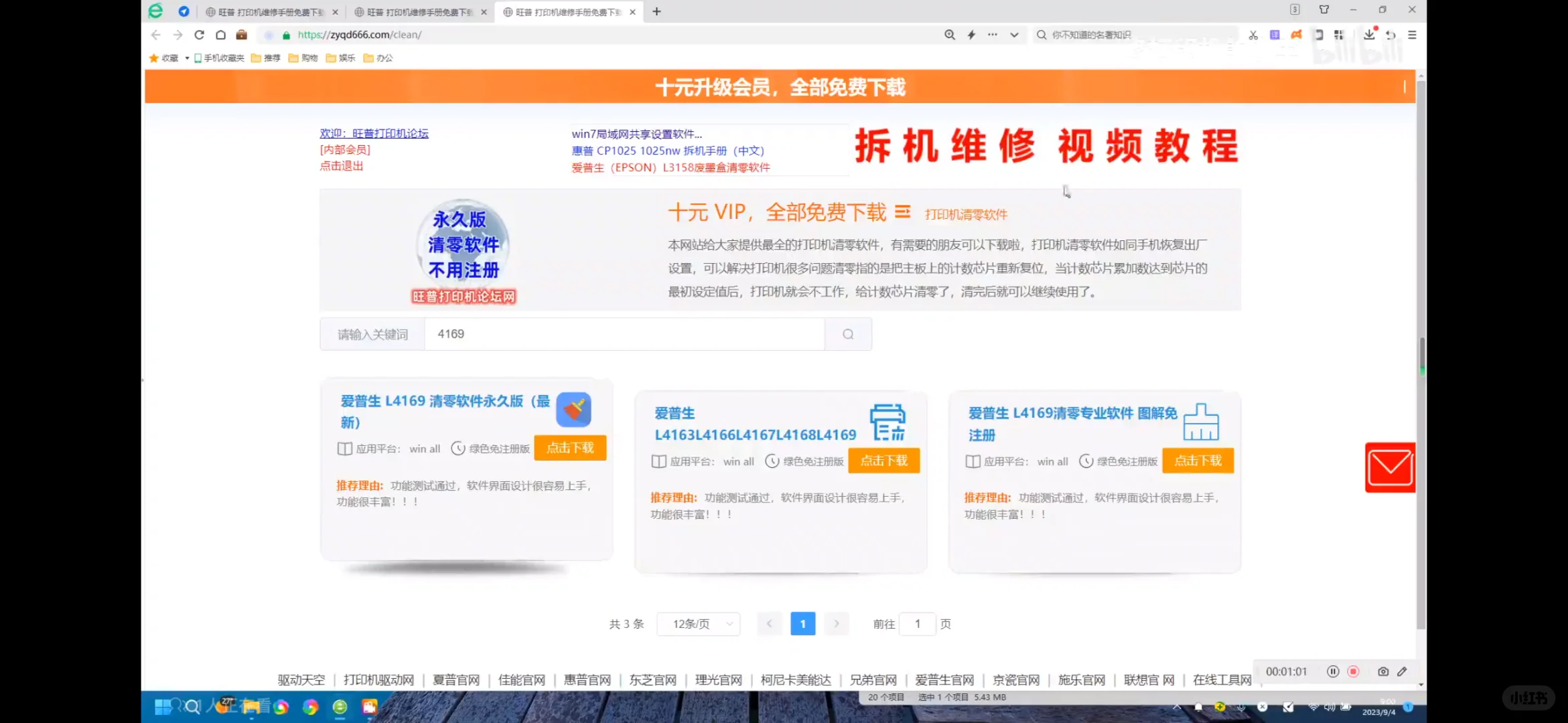The width and height of the screenshot is (1568, 723).
Task: Pause the screen recording
Action: (1334, 671)
